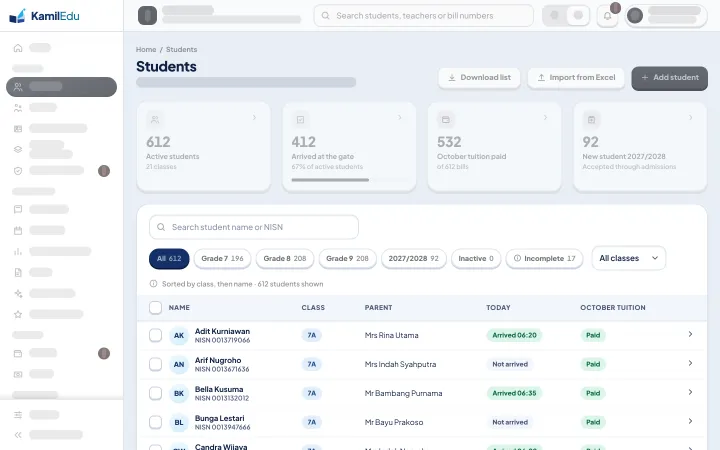
Task: Expand the New student 2027/2028 card chevron
Action: (690, 118)
